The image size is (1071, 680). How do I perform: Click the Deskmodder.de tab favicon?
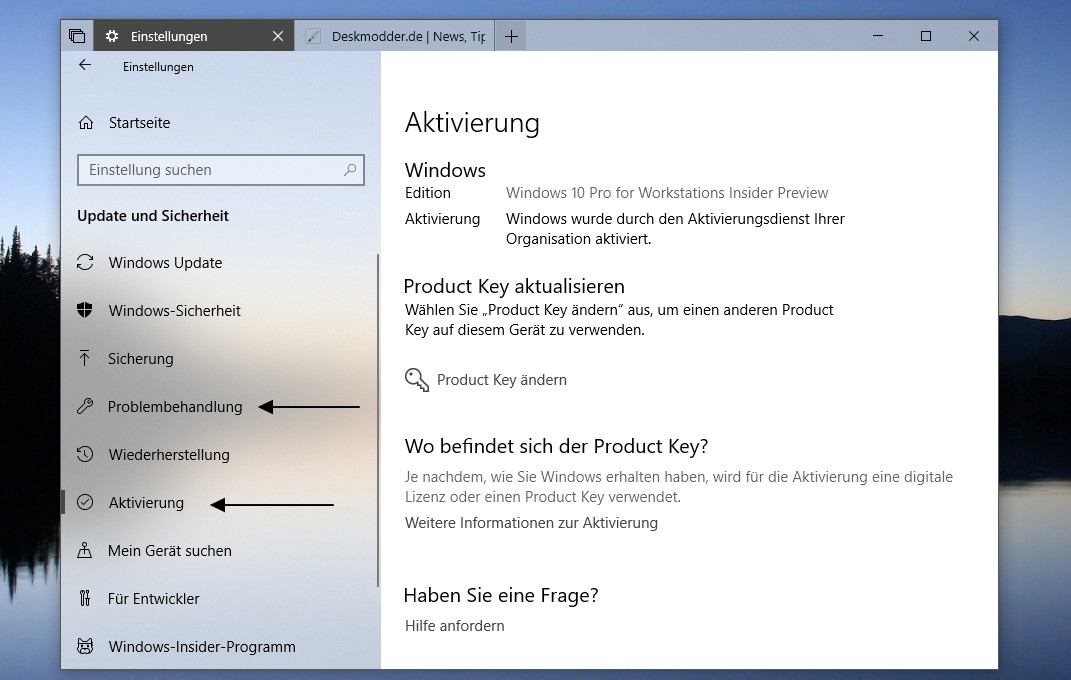coord(313,36)
